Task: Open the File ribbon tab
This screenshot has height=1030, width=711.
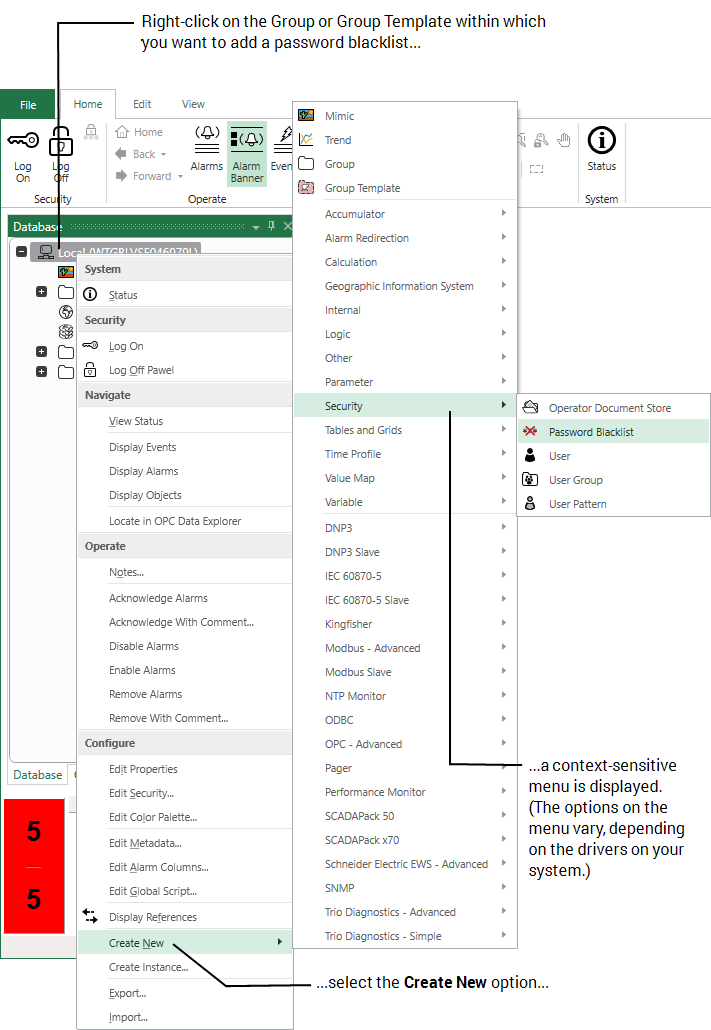Action: pyautogui.click(x=28, y=104)
